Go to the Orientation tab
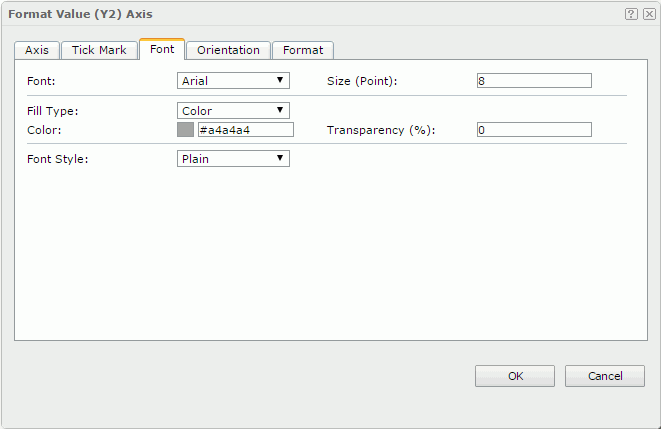The height and width of the screenshot is (429, 661). click(228, 50)
